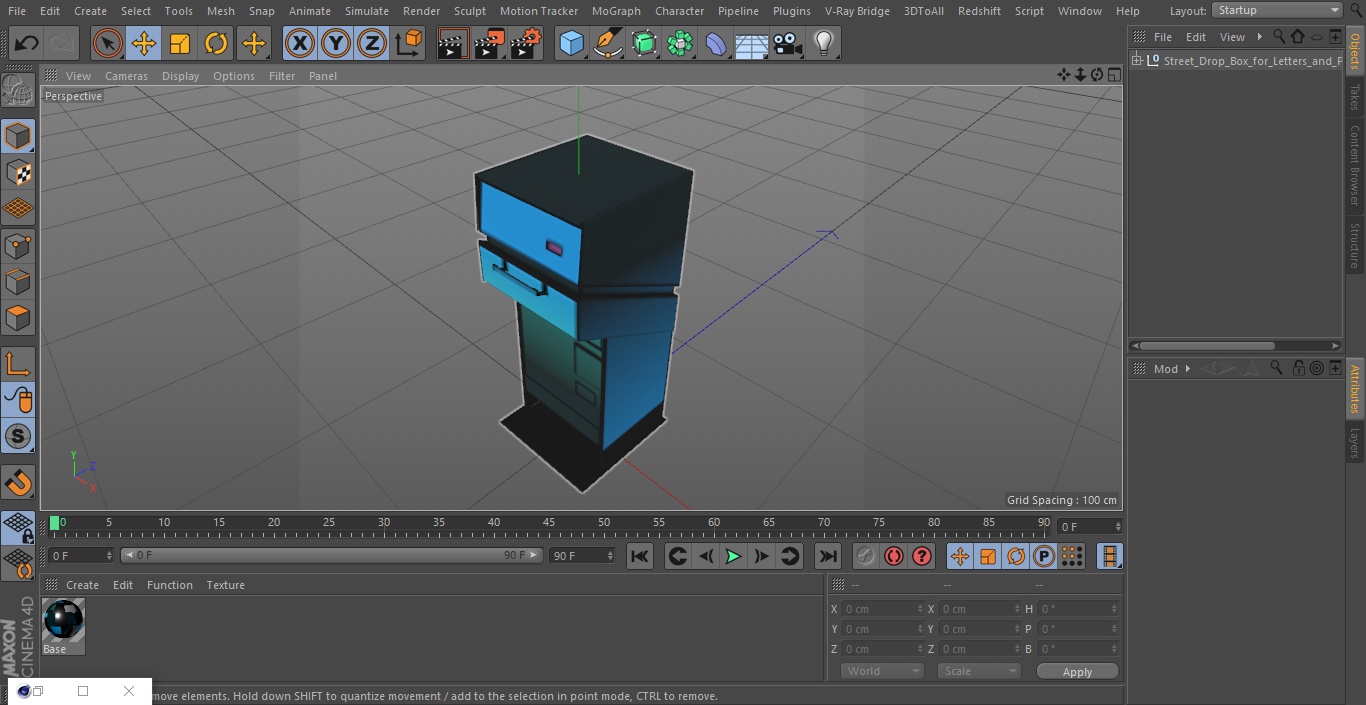Expand the Attributes Mode menu arrow
Image resolution: width=1366 pixels, height=705 pixels.
click(x=1187, y=369)
